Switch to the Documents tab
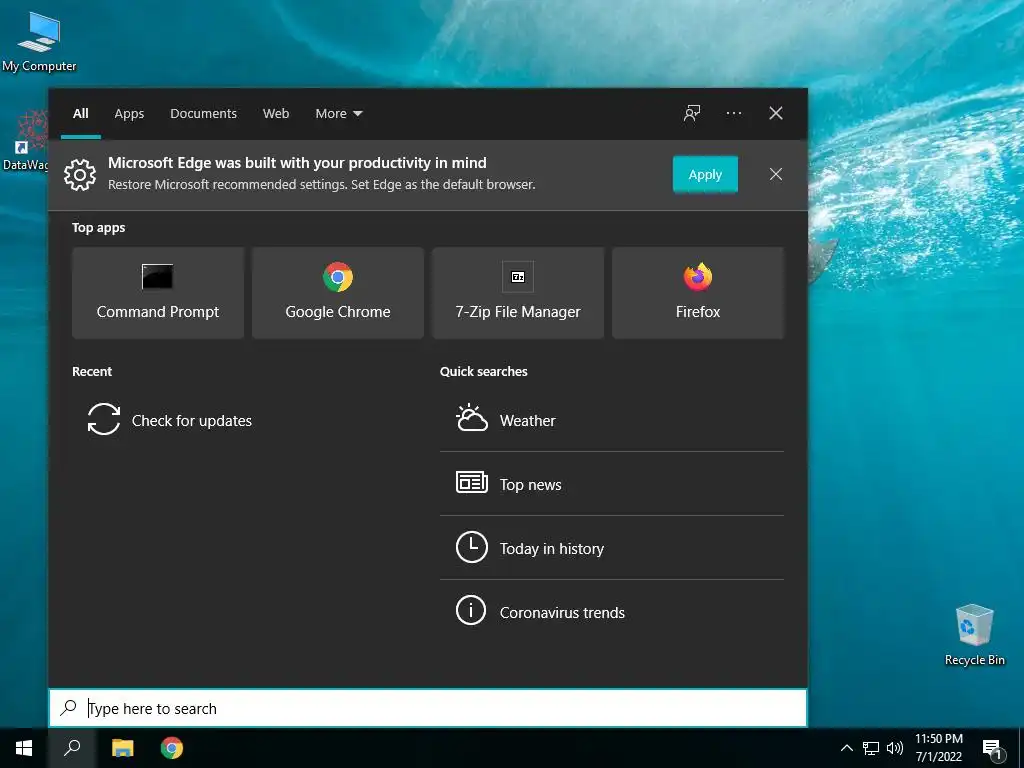This screenshot has height=768, width=1024. [203, 113]
